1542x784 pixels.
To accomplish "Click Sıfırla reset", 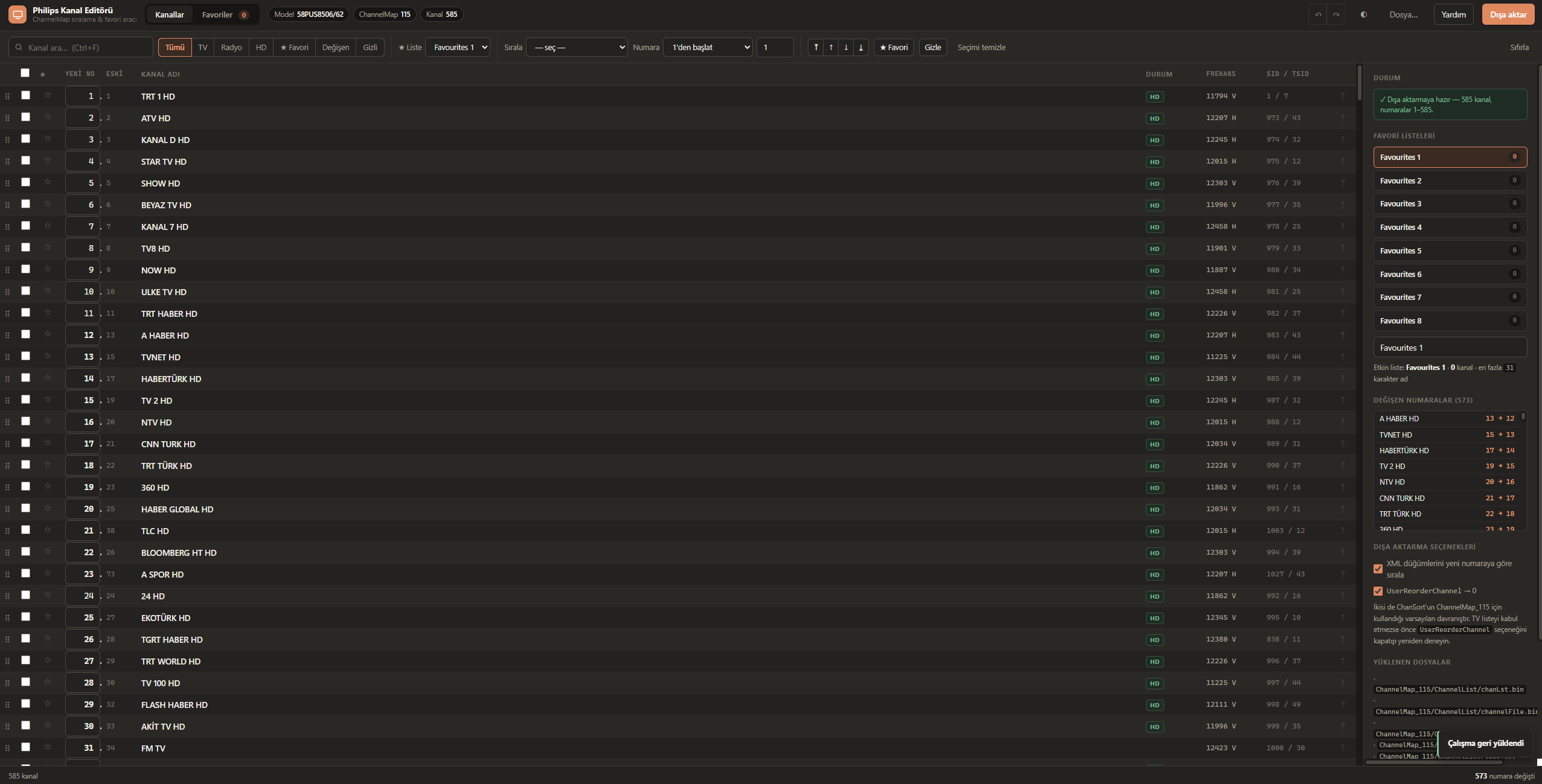I will 1519,47.
